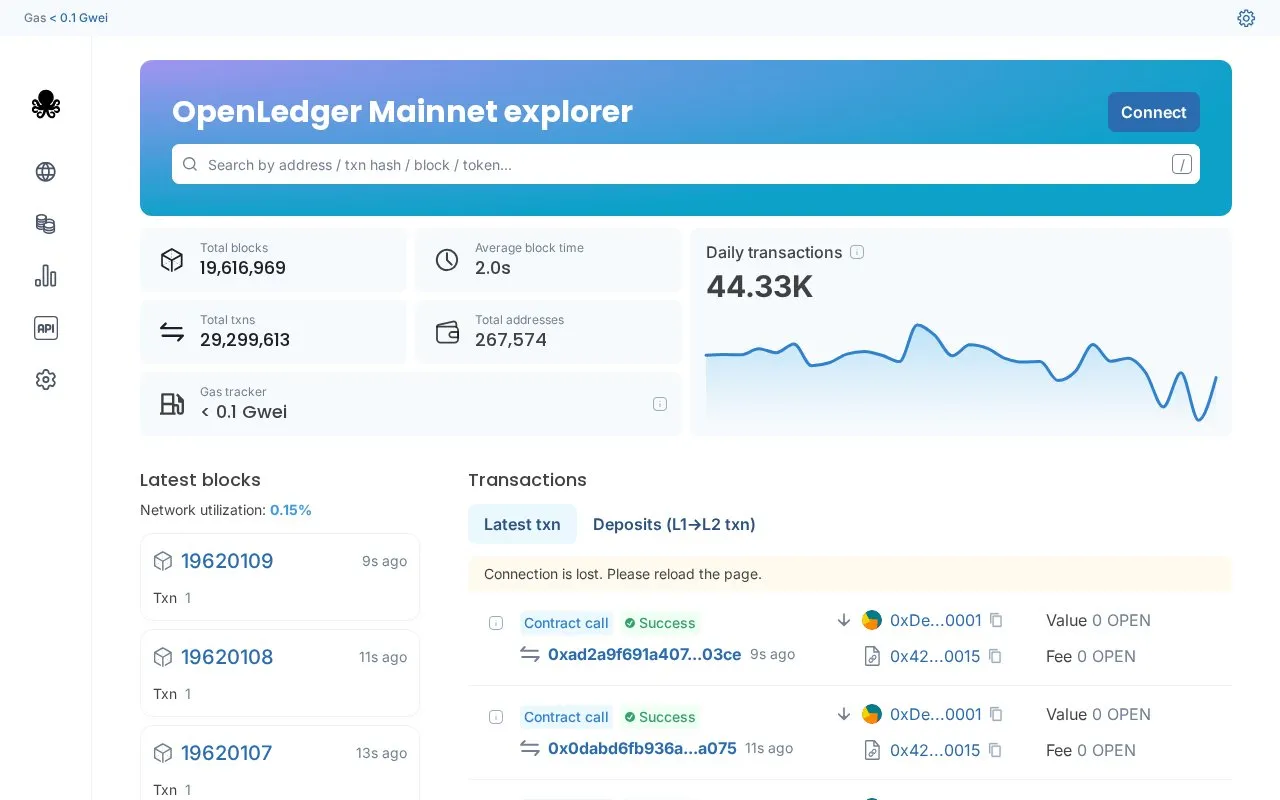1280x800 pixels.
Task: Expand details for the 0x0dabd6fb936a...a075 transaction
Action: (x=496, y=717)
